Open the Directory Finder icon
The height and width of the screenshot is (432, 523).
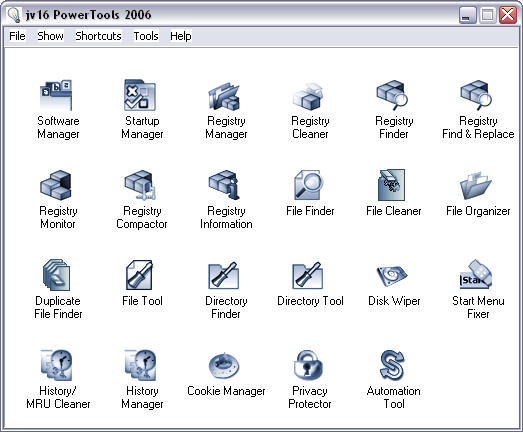(x=223, y=276)
